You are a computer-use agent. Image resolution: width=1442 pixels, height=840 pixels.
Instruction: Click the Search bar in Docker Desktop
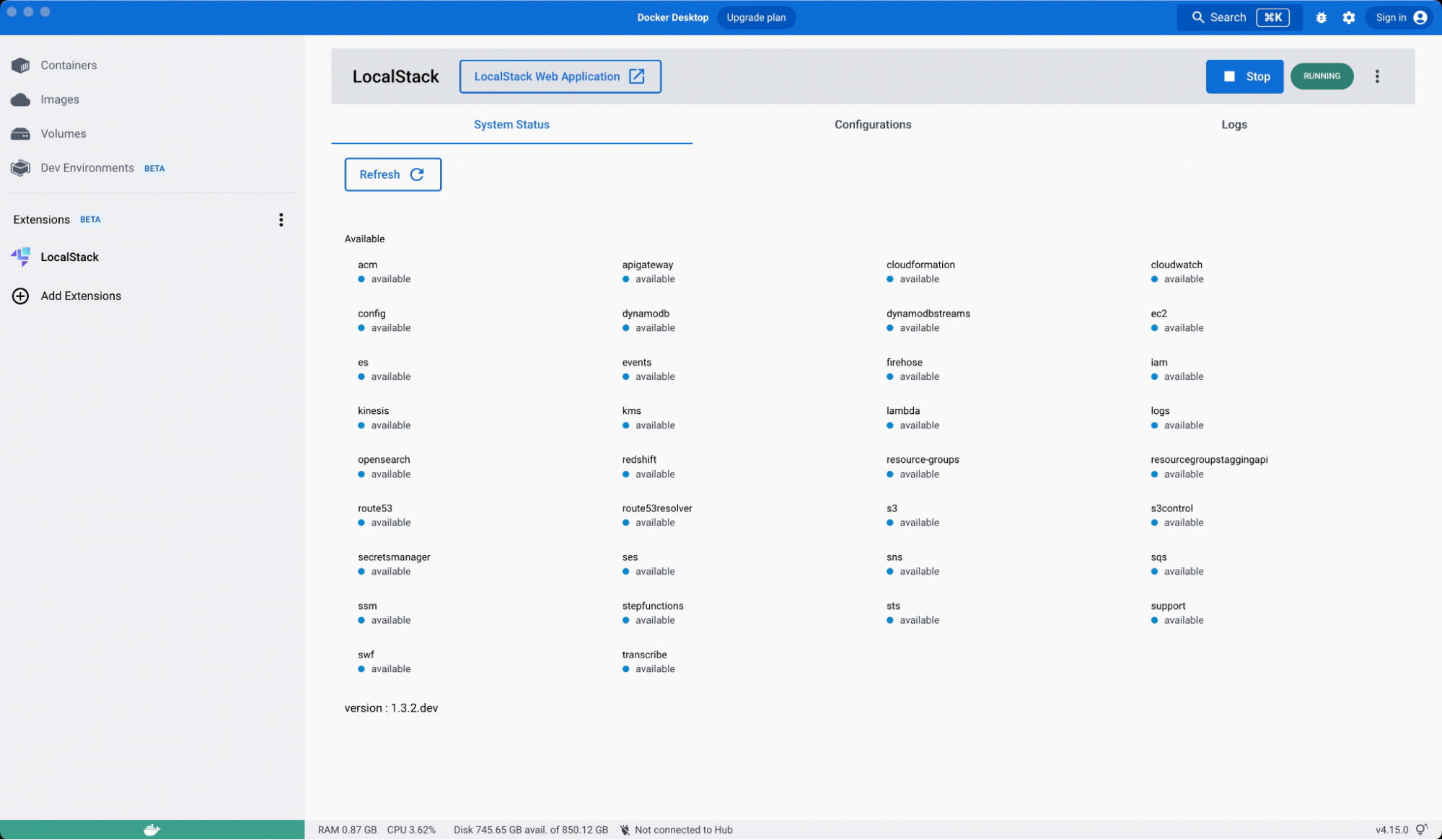coord(1238,17)
